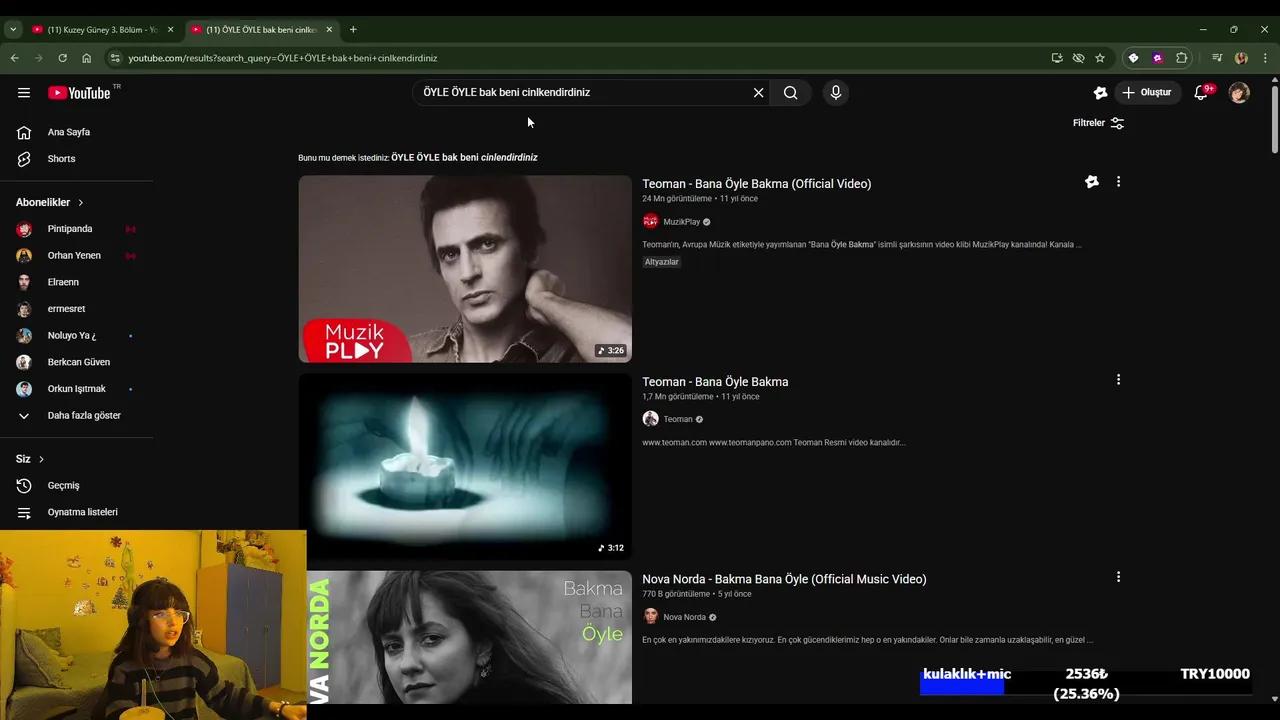Click sparkle icon beside Teoman Official Video

tap(1092, 182)
